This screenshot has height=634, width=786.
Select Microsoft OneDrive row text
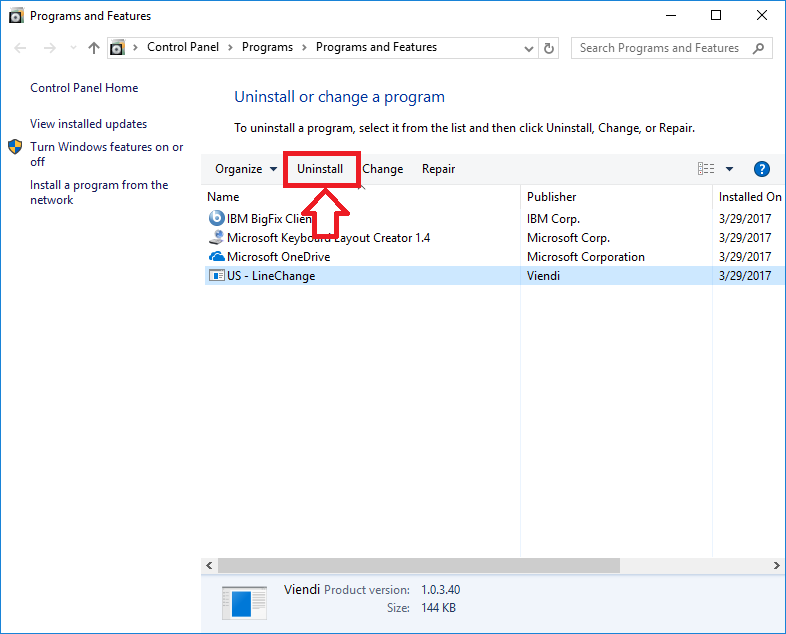point(279,257)
